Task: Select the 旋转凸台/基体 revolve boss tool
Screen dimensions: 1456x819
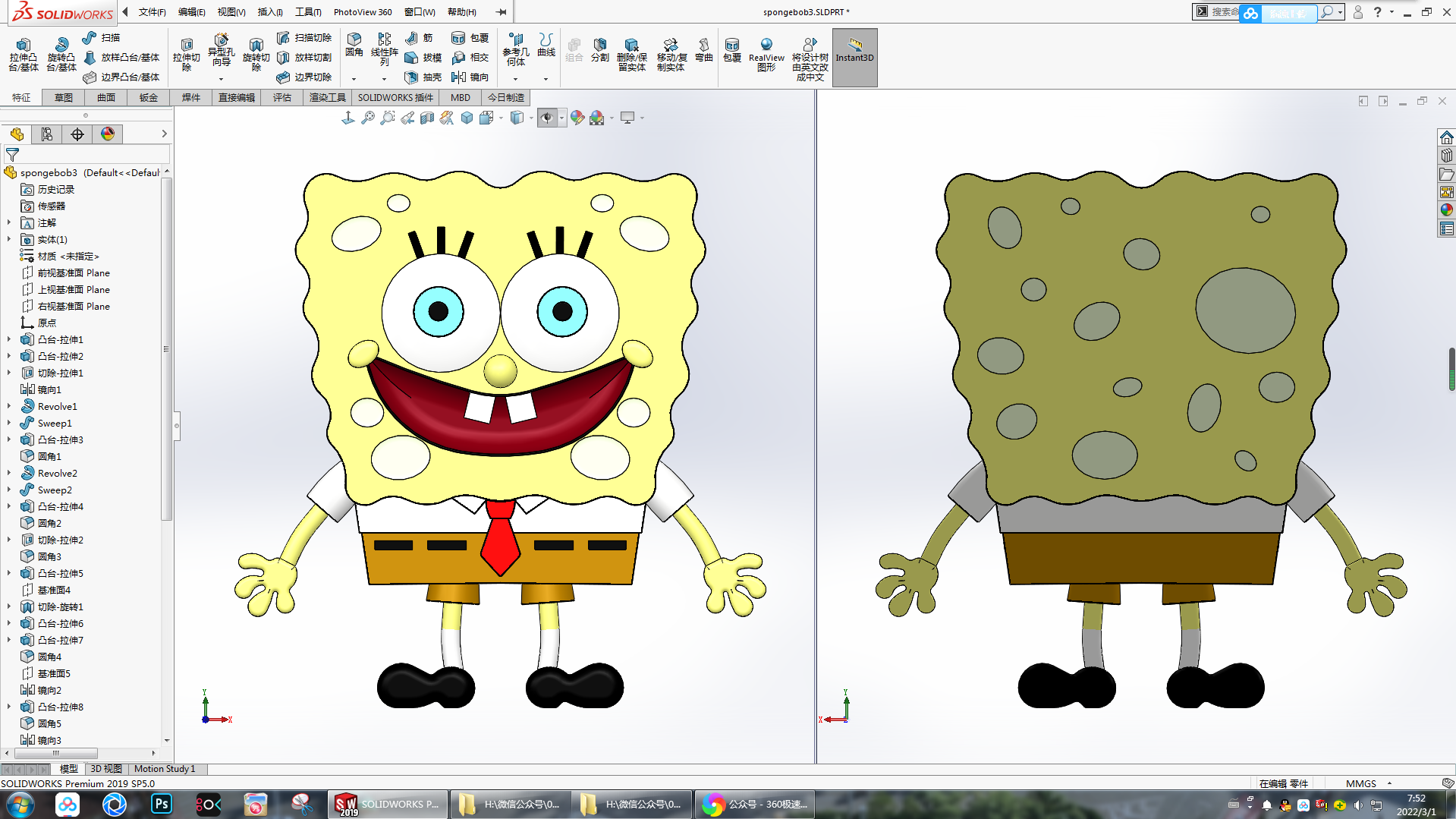Action: (x=61, y=55)
